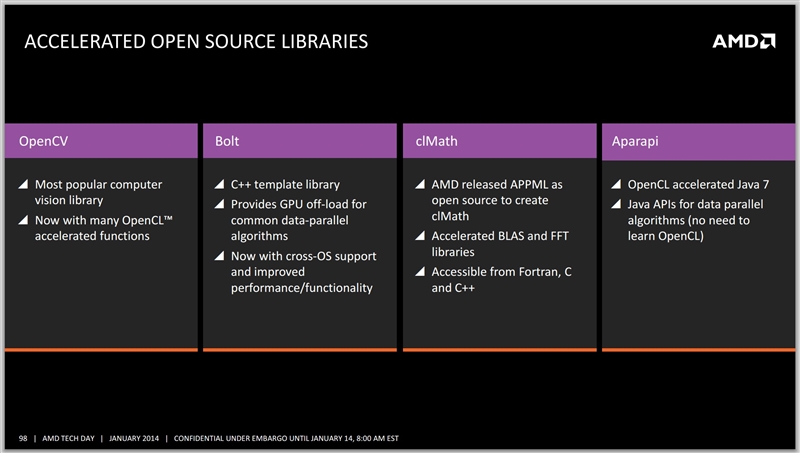Click the bullet triangle beside 'Most popular computer'
Screen dimensions: 800x453
pyautogui.click(x=23, y=184)
